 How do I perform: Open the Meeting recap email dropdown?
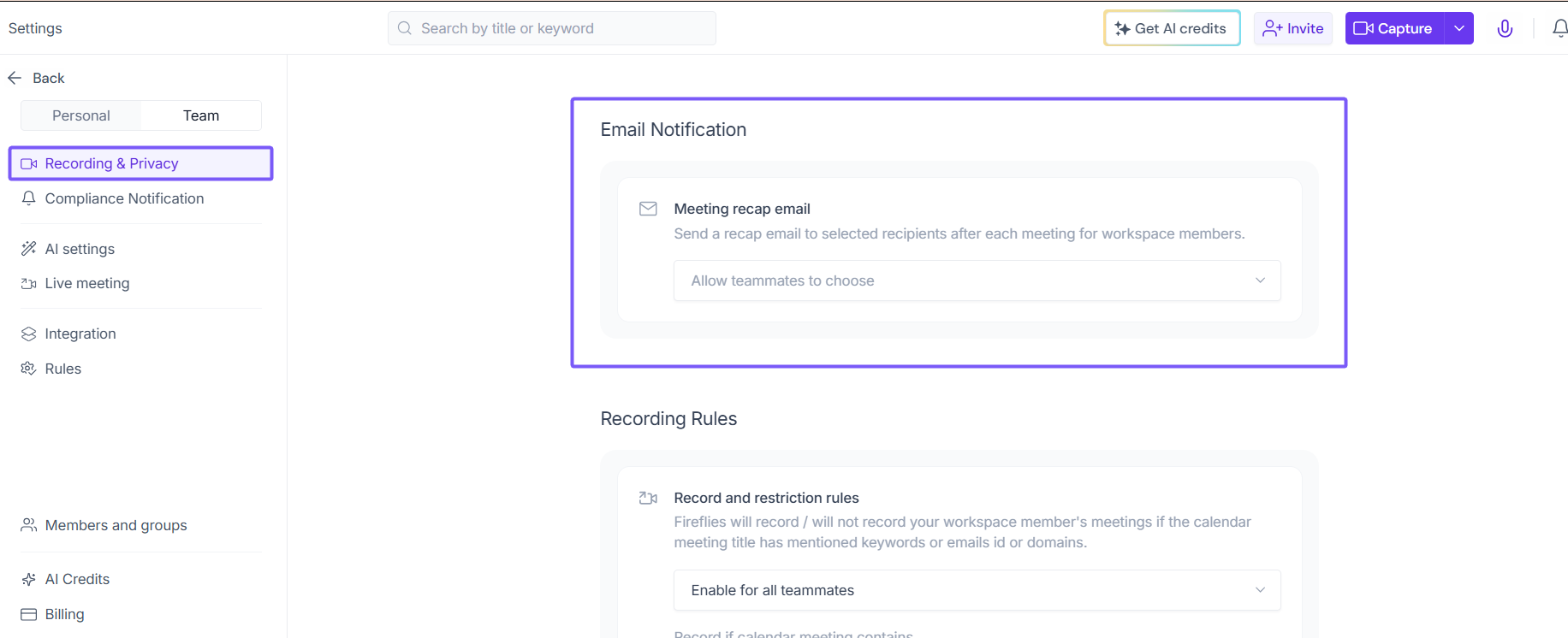977,281
